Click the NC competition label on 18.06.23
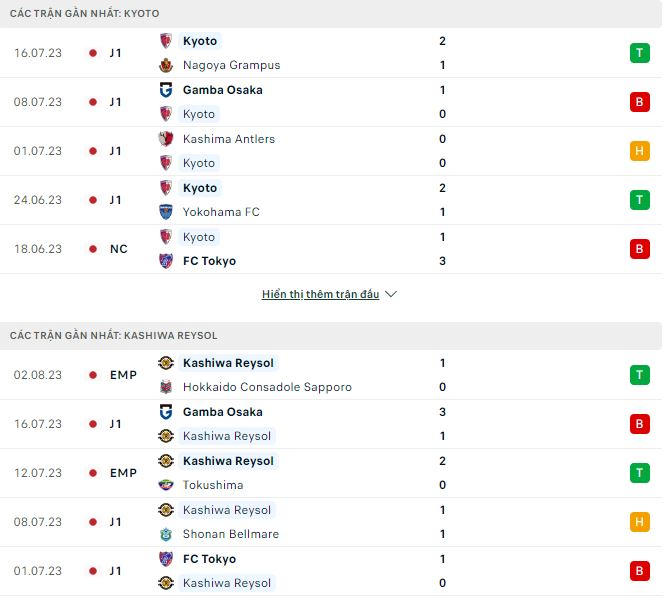The image size is (664, 598). click(119, 249)
